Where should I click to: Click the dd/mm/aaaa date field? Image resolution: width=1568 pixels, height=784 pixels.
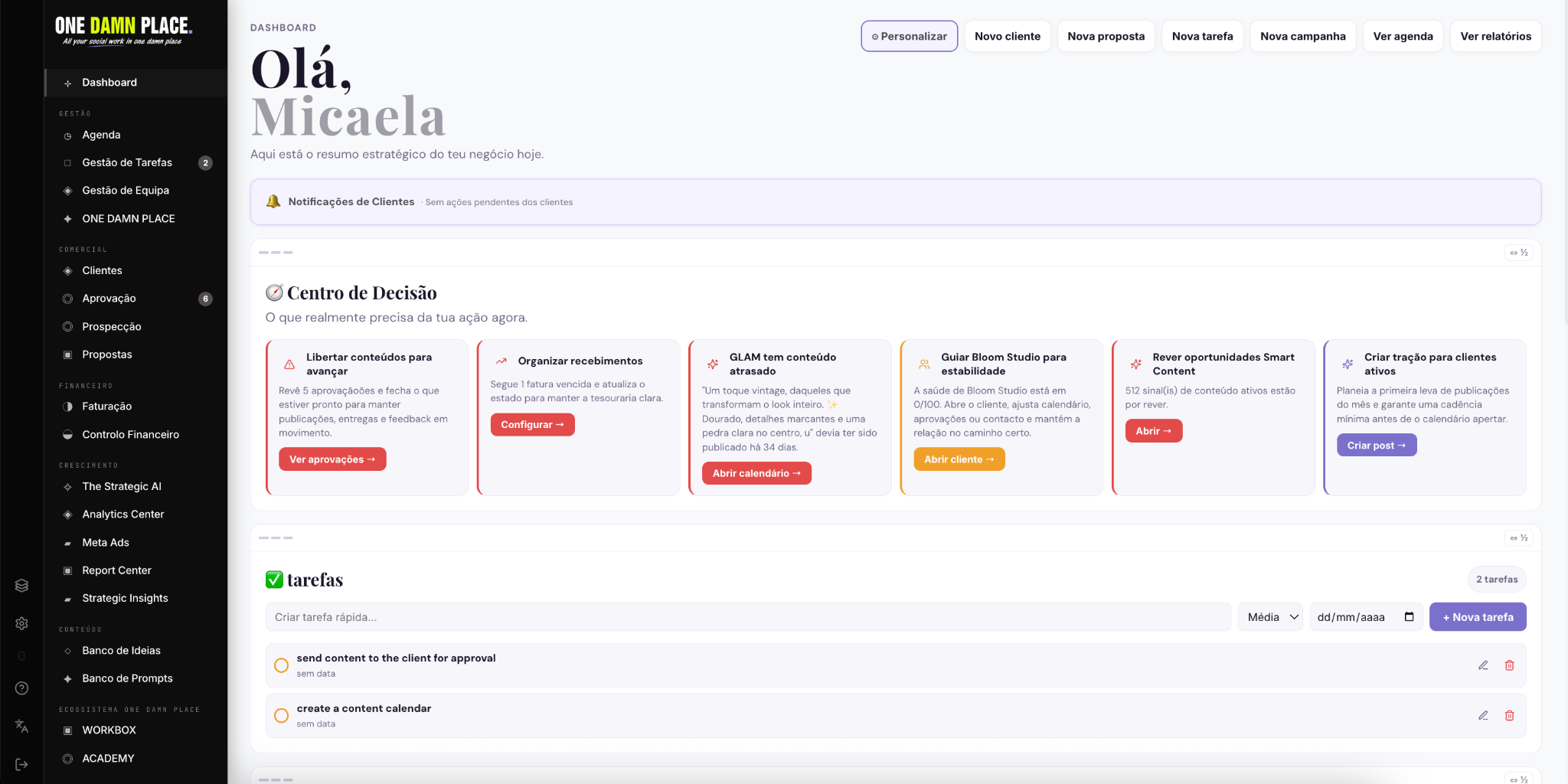coord(1366,617)
